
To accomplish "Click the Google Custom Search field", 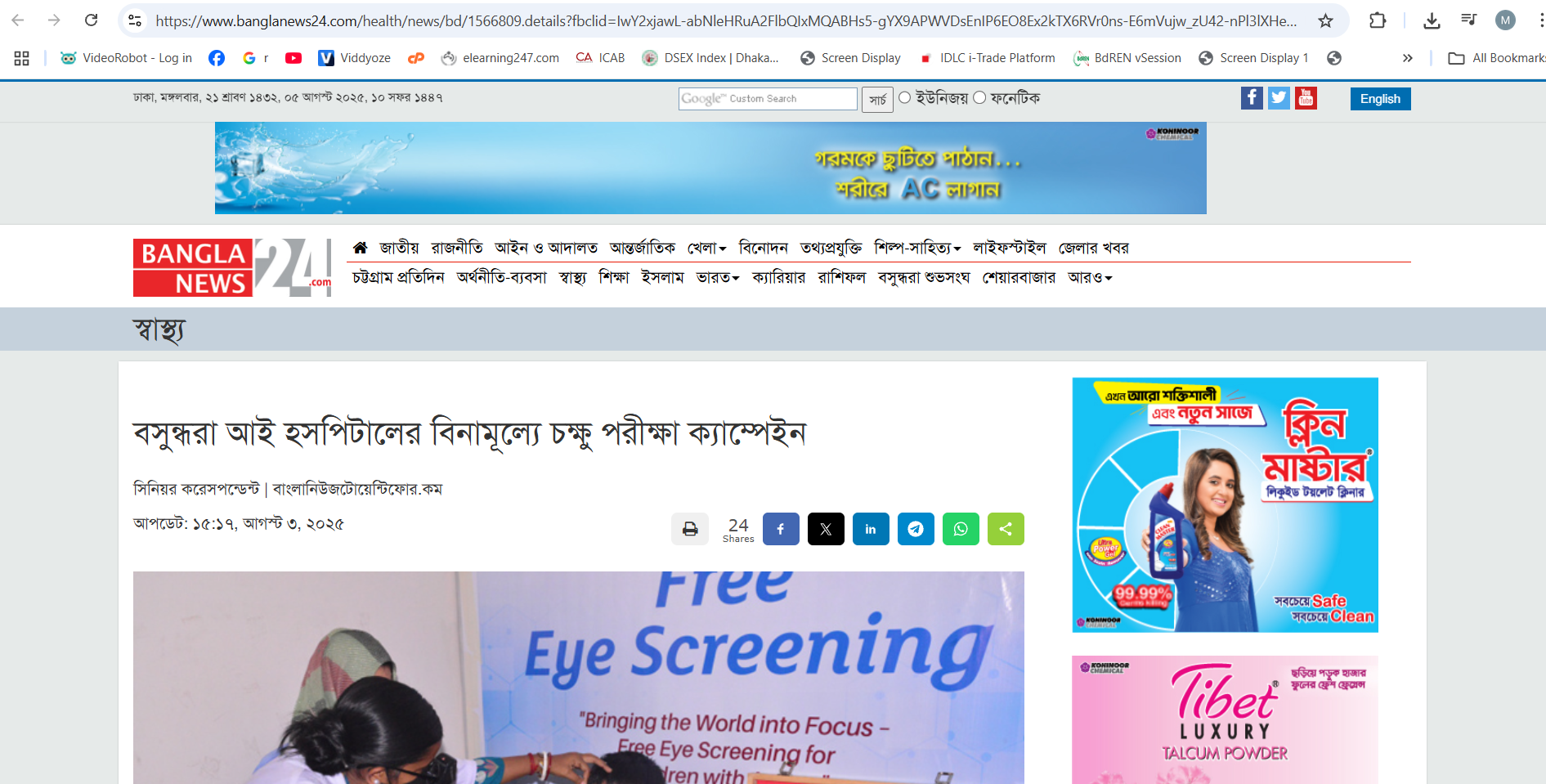I will 768,99.
